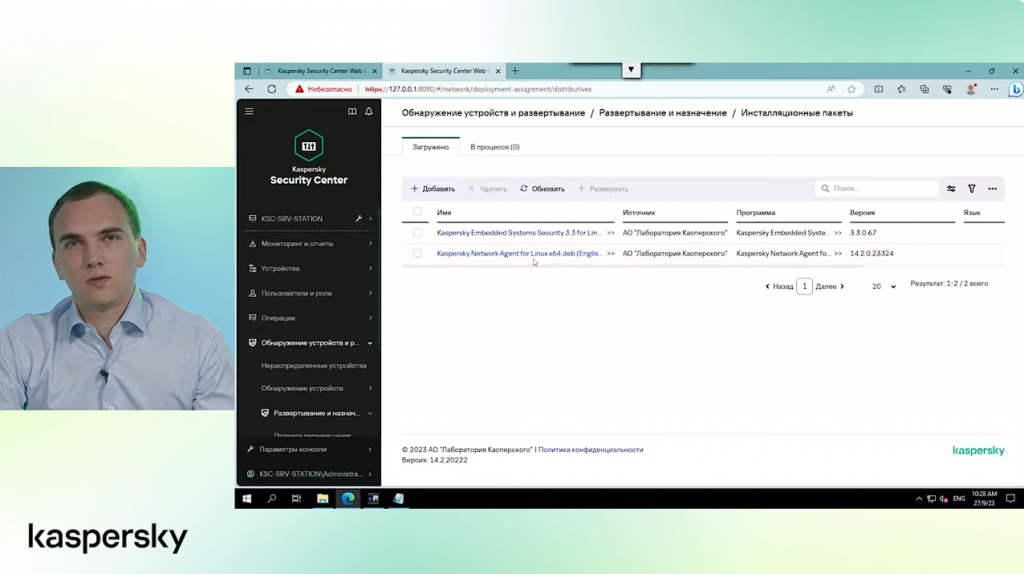
Task: Click the search field Поиск
Action: coord(877,189)
